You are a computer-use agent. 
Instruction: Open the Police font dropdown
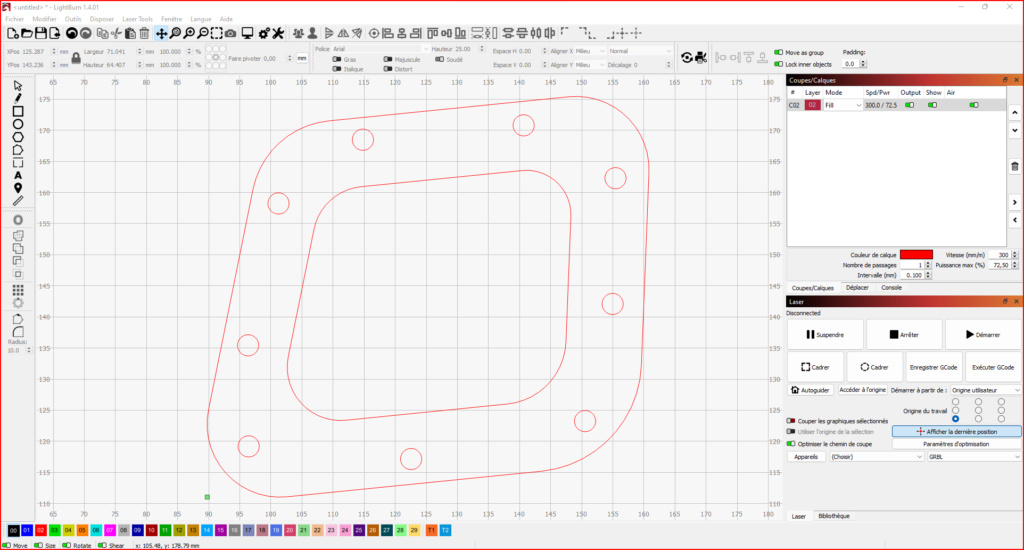coord(381,49)
